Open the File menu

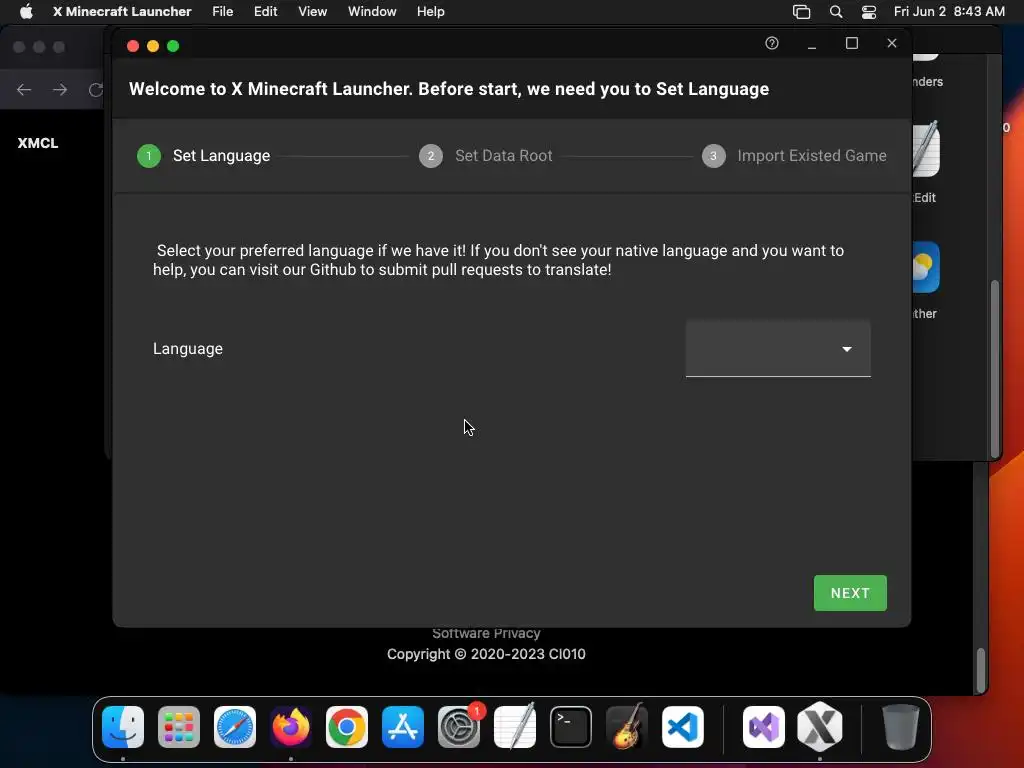[223, 12]
